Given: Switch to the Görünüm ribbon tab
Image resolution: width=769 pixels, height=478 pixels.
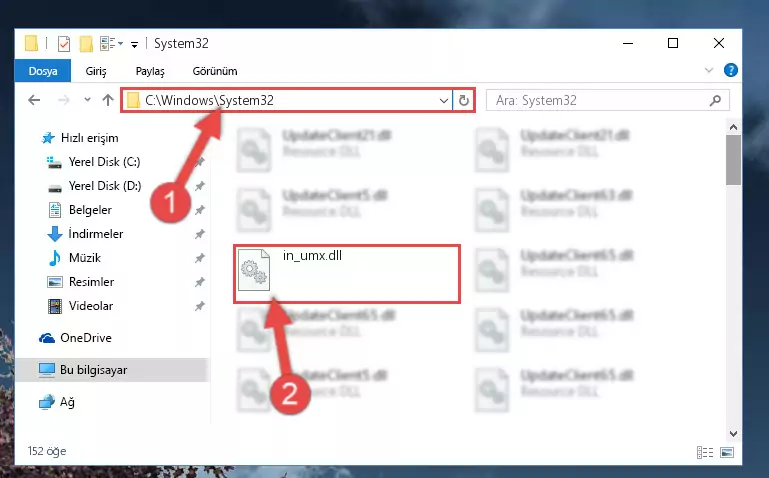Looking at the screenshot, I should (x=215, y=71).
